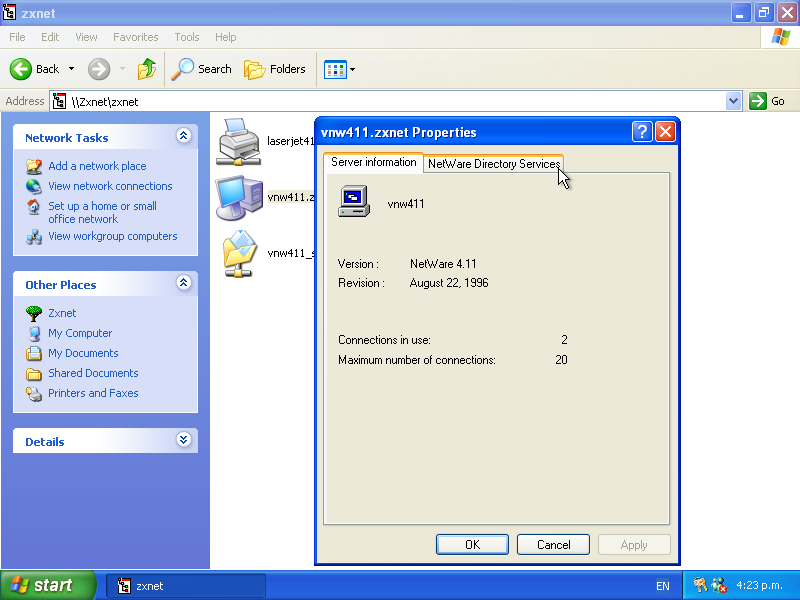Click the My Documents folder icon

[34, 353]
